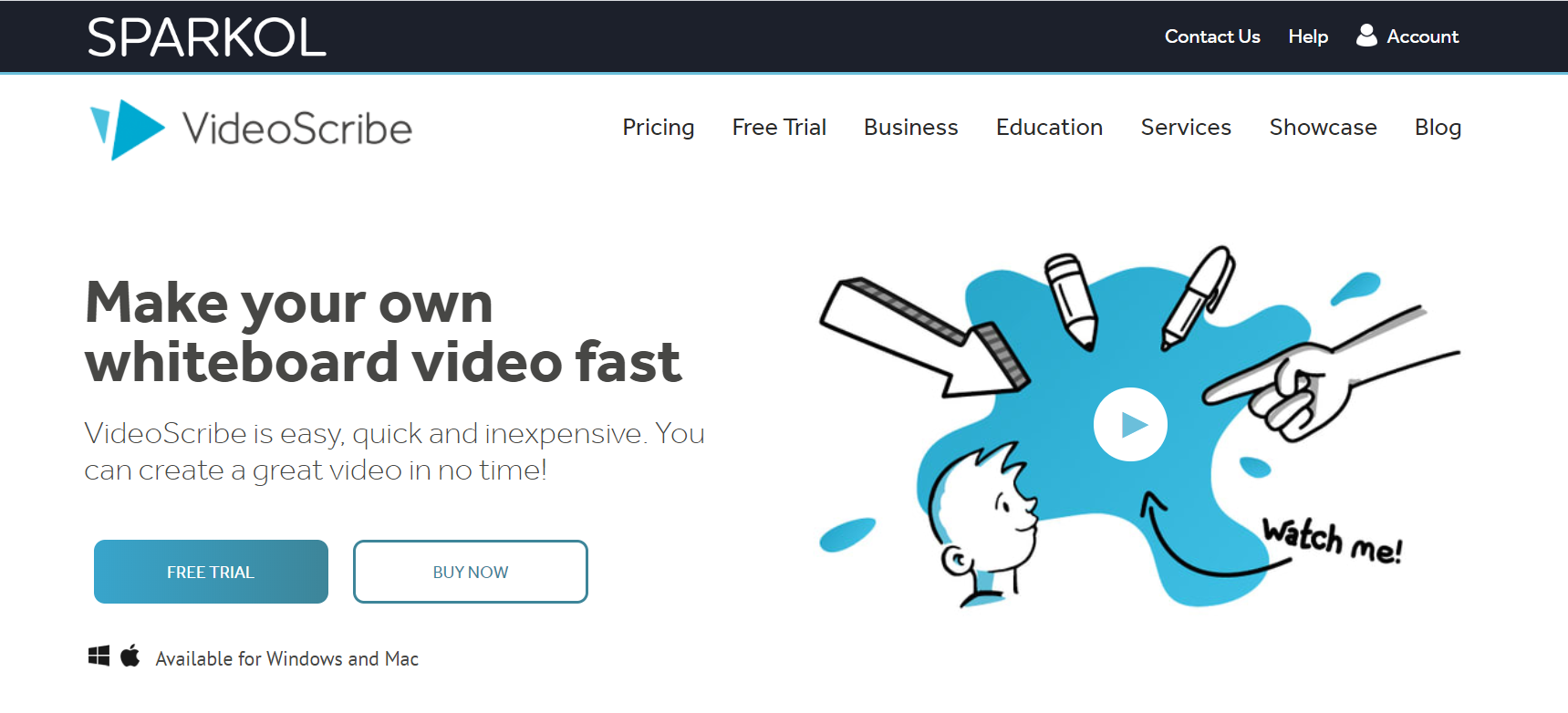Click the Account user silhouette icon
Screen dimensions: 1568x713
tap(1366, 36)
